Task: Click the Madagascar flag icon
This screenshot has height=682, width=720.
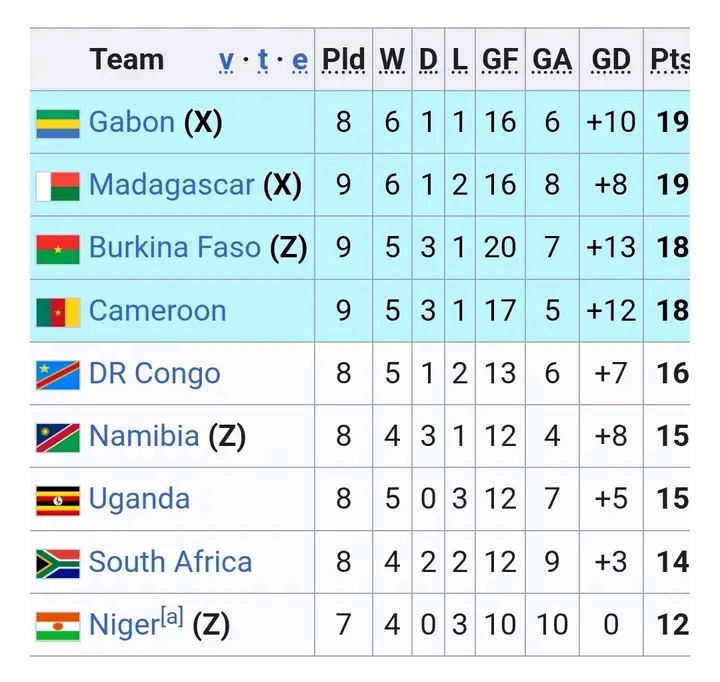Action: point(58,186)
